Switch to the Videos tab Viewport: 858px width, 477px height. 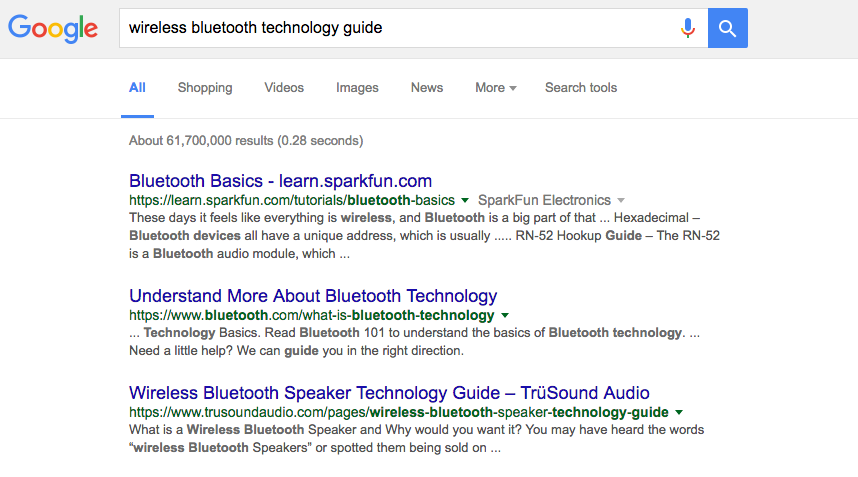[x=284, y=88]
